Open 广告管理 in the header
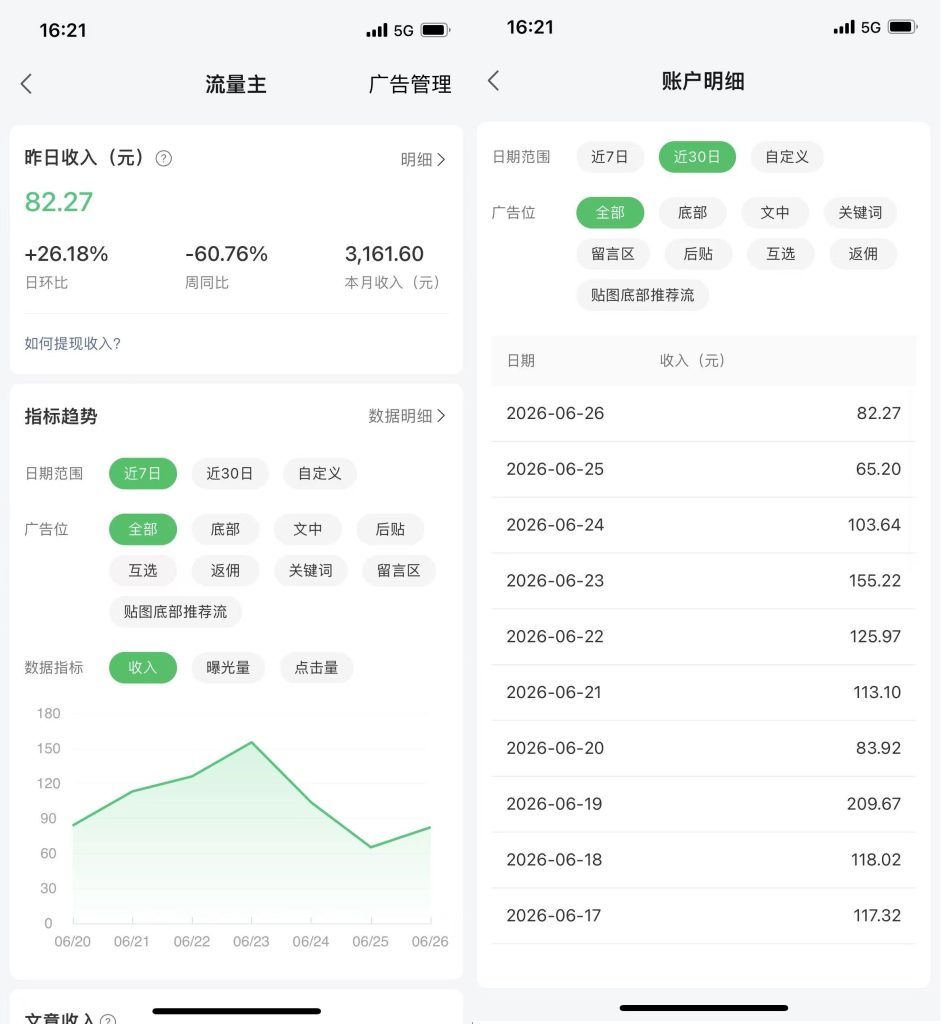941x1024 pixels. (409, 84)
